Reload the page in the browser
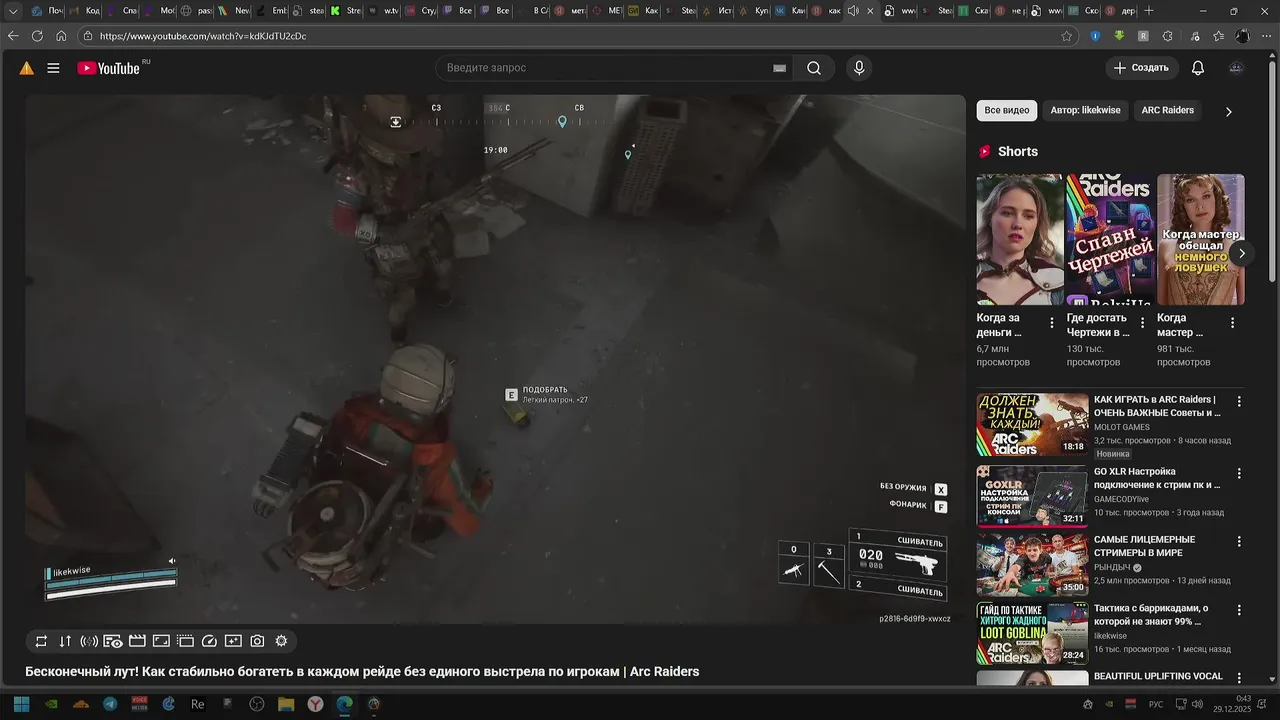The image size is (1280, 720). pos(37,36)
